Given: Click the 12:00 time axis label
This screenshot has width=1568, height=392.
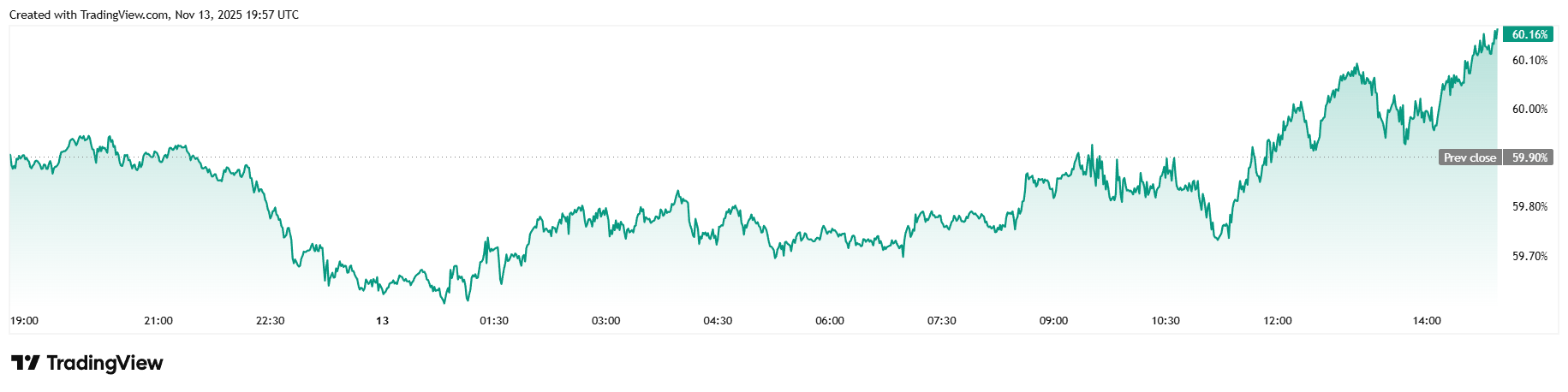Looking at the screenshot, I should click(x=1278, y=321).
